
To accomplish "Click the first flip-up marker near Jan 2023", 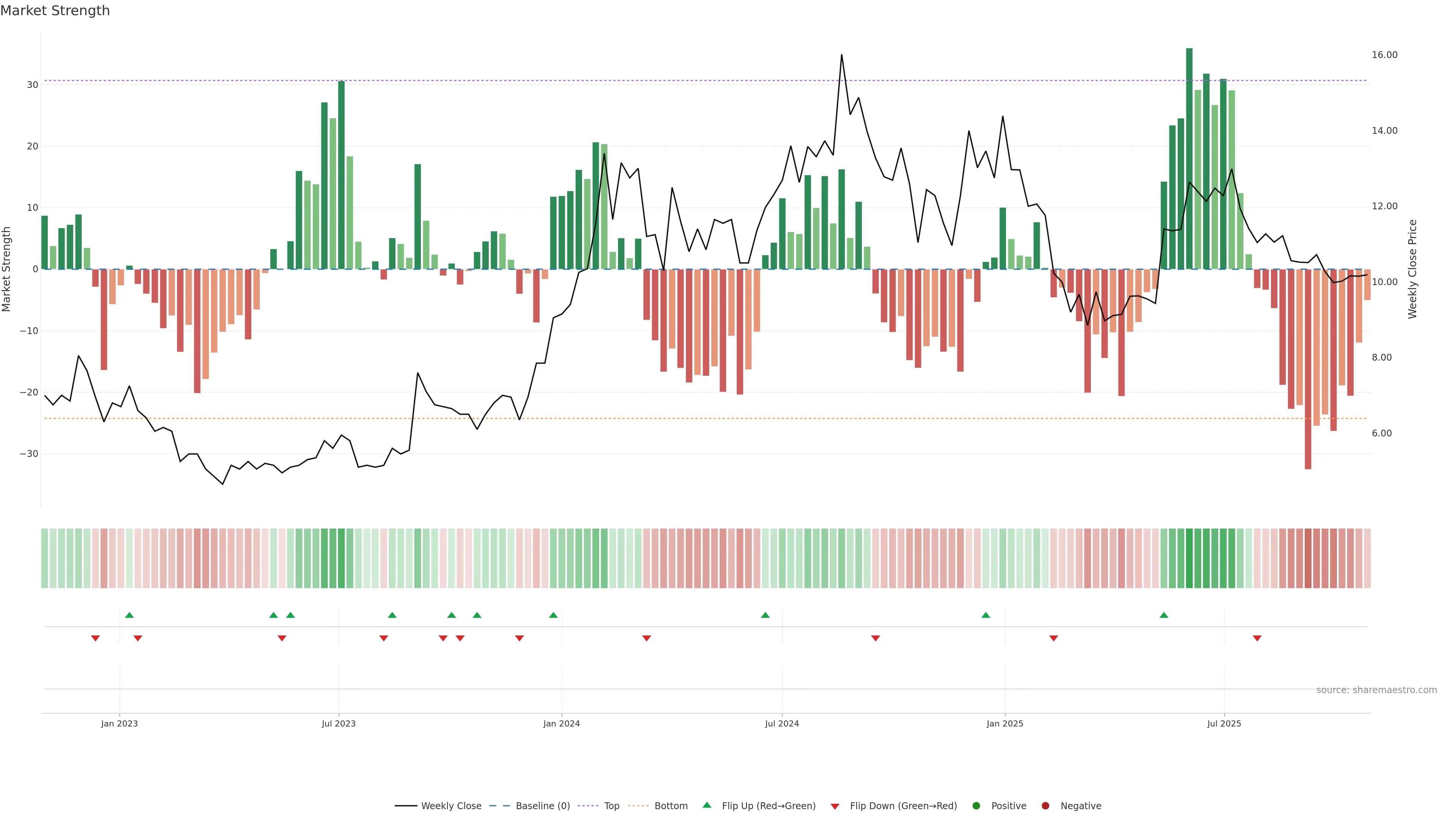I will [129, 615].
